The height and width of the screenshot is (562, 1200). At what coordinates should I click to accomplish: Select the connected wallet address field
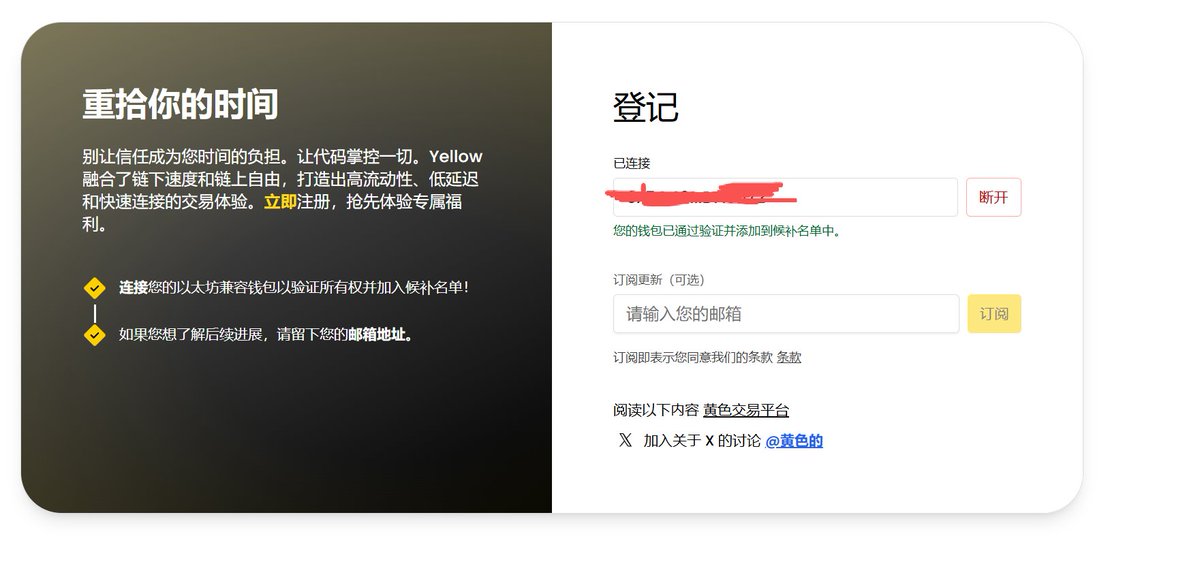[786, 197]
